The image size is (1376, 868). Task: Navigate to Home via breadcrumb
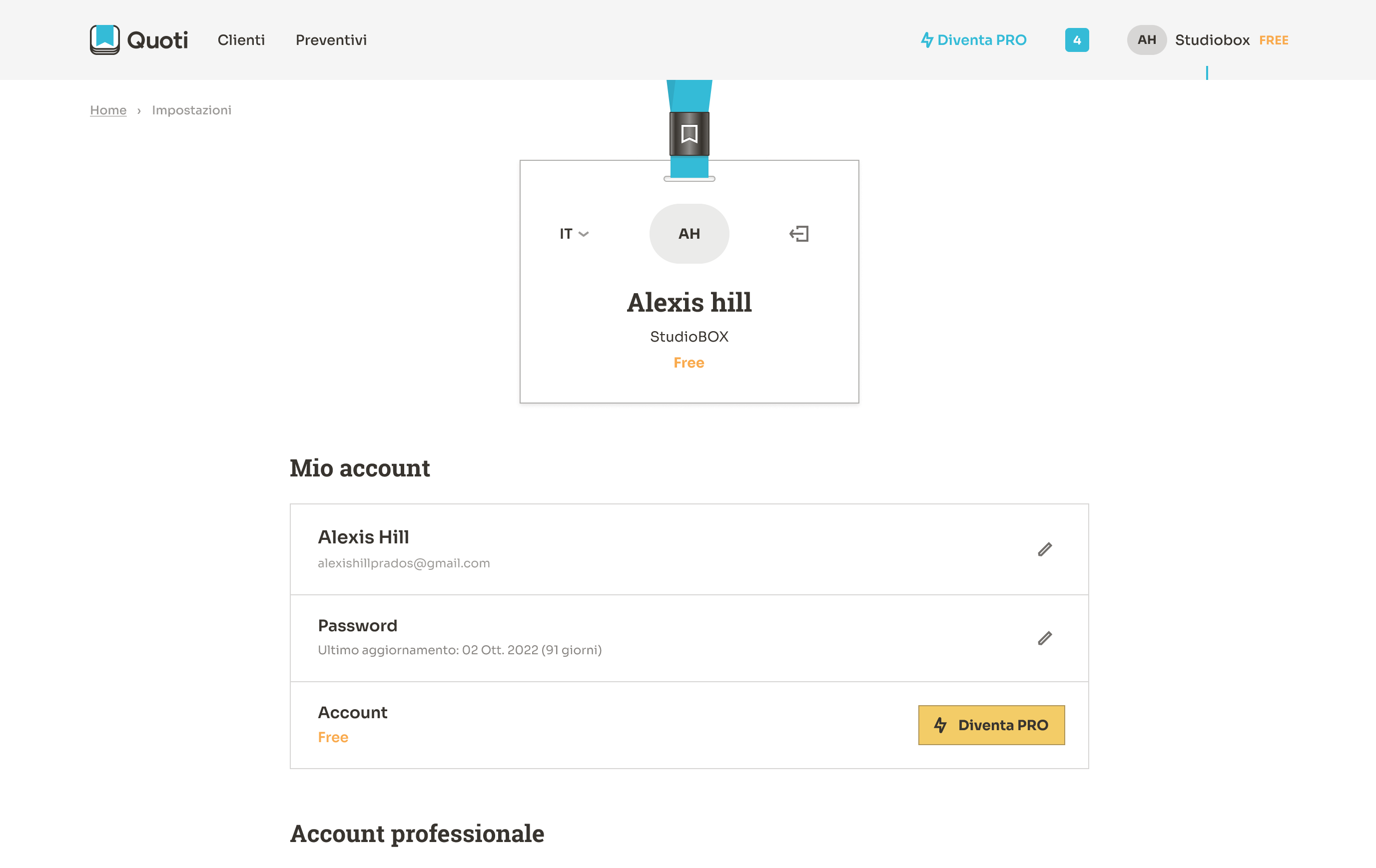coord(108,110)
